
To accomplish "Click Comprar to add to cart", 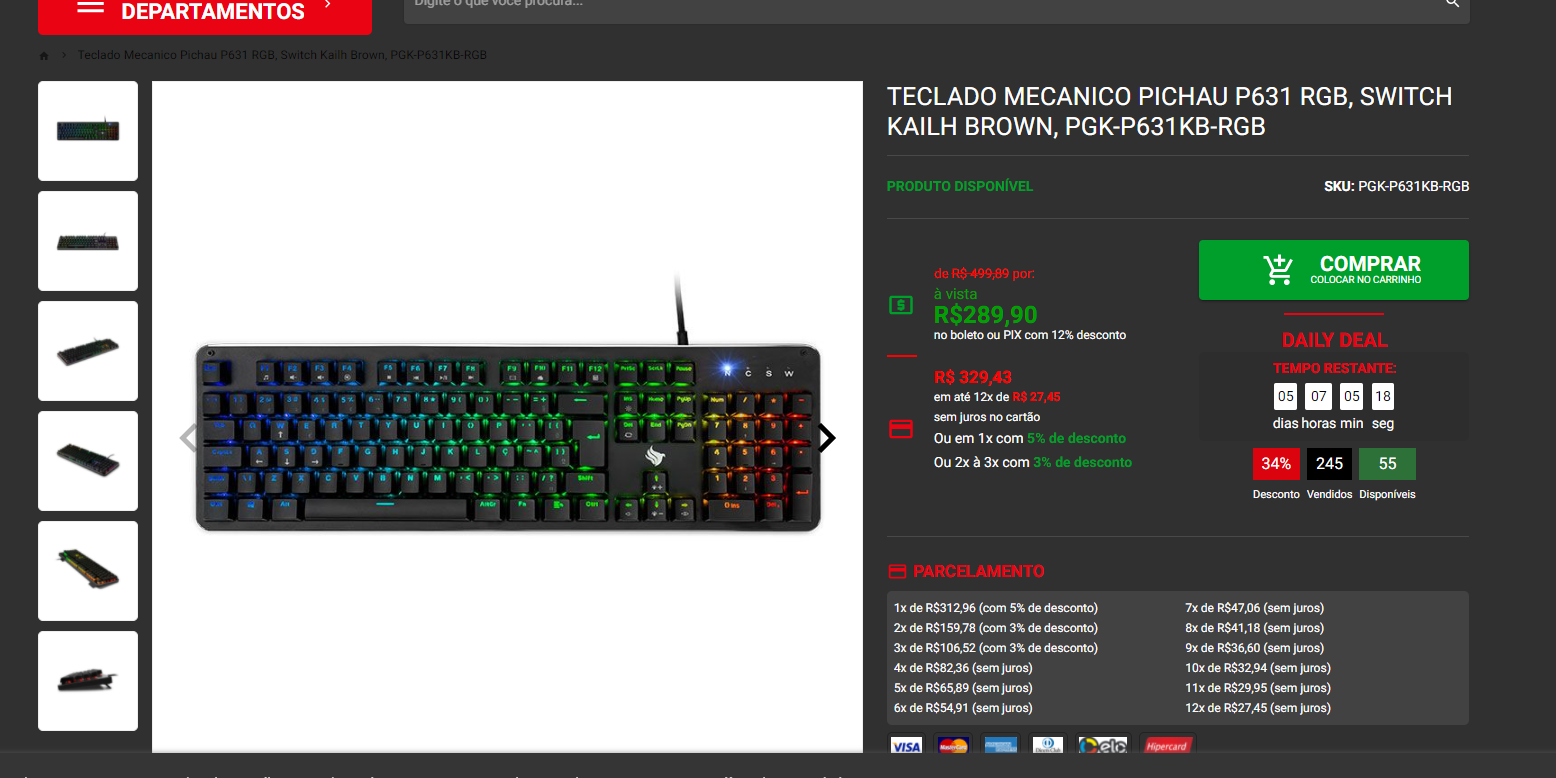I will [1334, 270].
